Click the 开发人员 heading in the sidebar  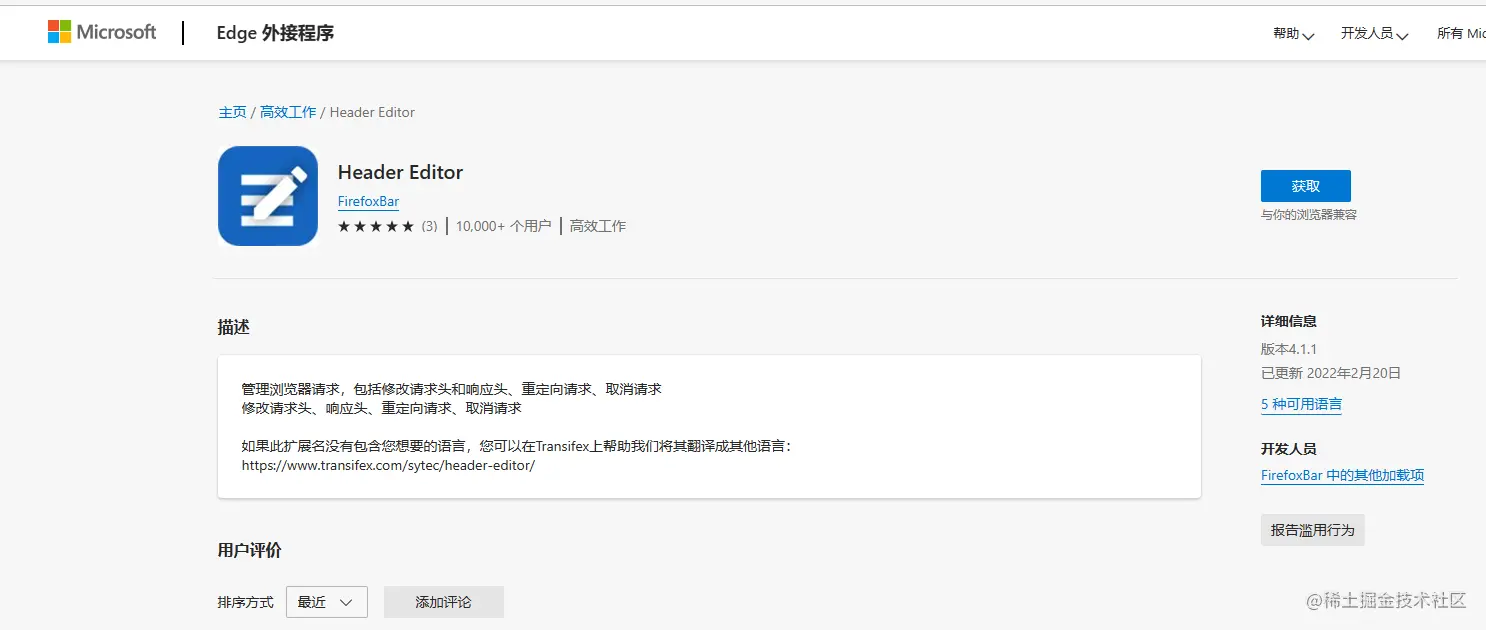[1288, 449]
